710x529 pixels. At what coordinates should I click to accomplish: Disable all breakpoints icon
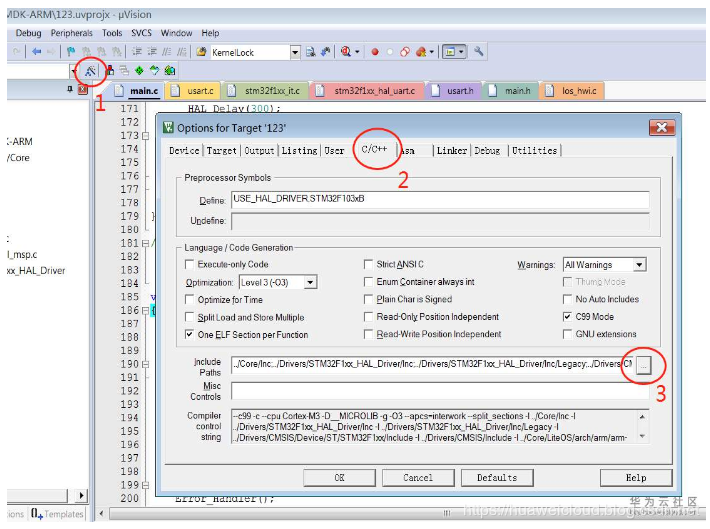pyautogui.click(x=405, y=52)
